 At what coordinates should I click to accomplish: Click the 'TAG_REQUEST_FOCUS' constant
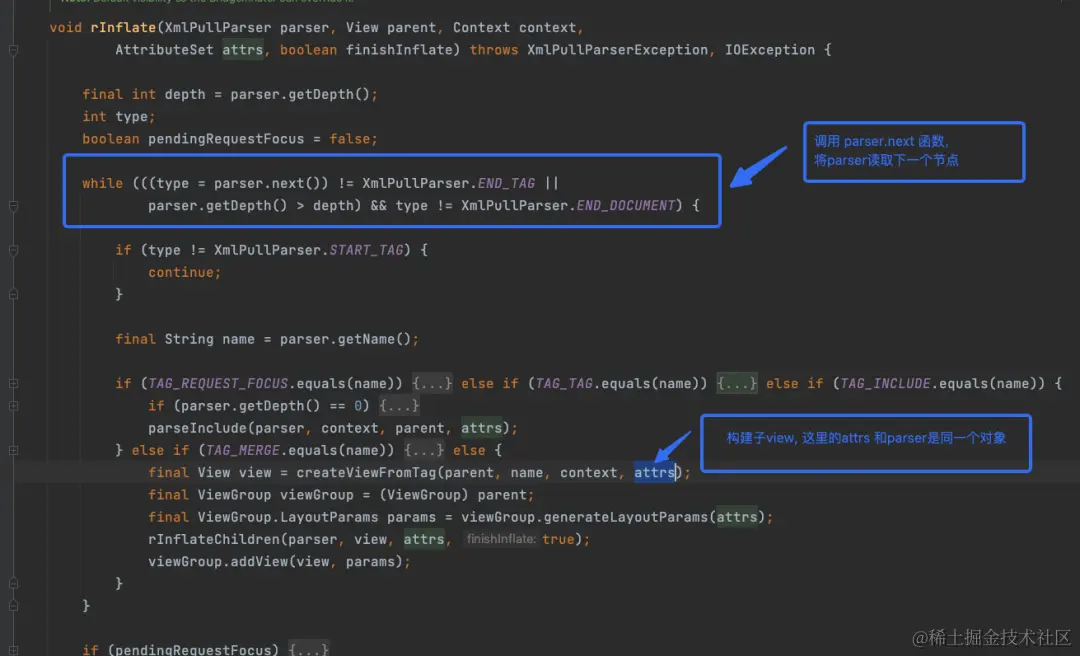[x=218, y=383]
